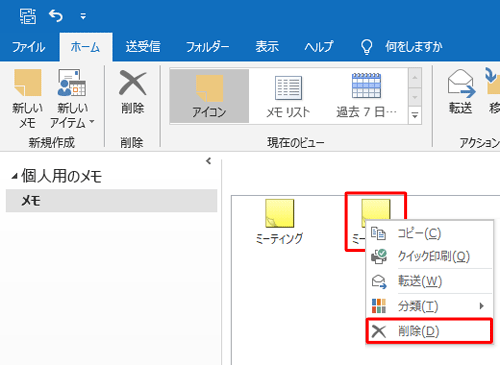Select the アイコン view
500x365 pixels.
209,96
